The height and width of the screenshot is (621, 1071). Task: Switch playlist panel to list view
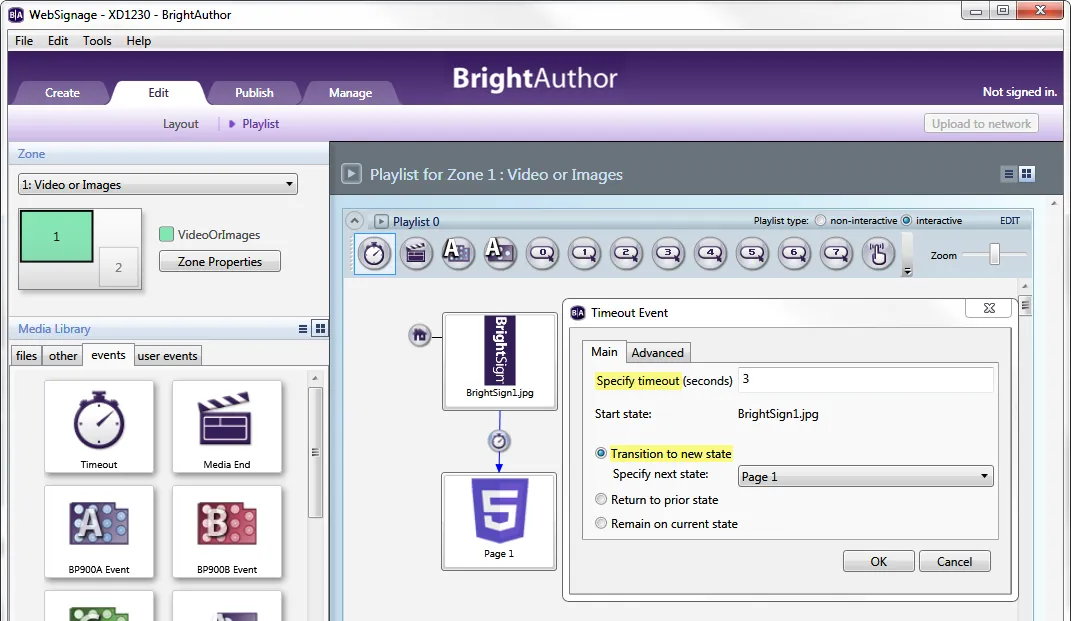(1008, 174)
